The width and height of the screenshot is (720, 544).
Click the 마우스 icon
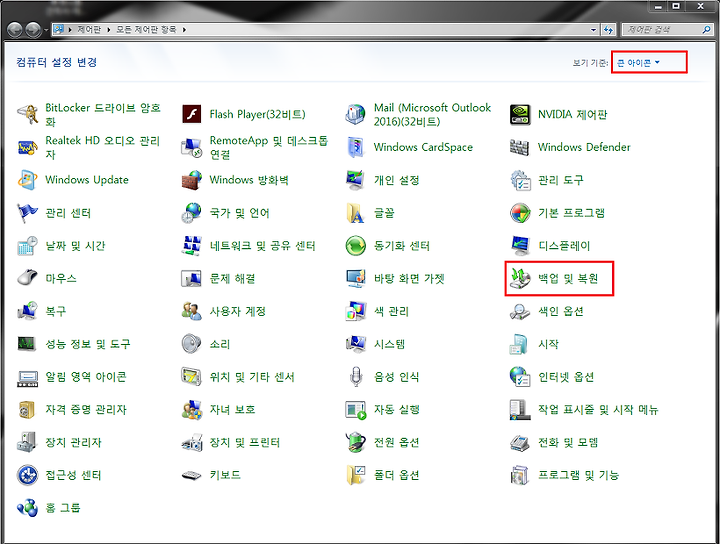28,278
